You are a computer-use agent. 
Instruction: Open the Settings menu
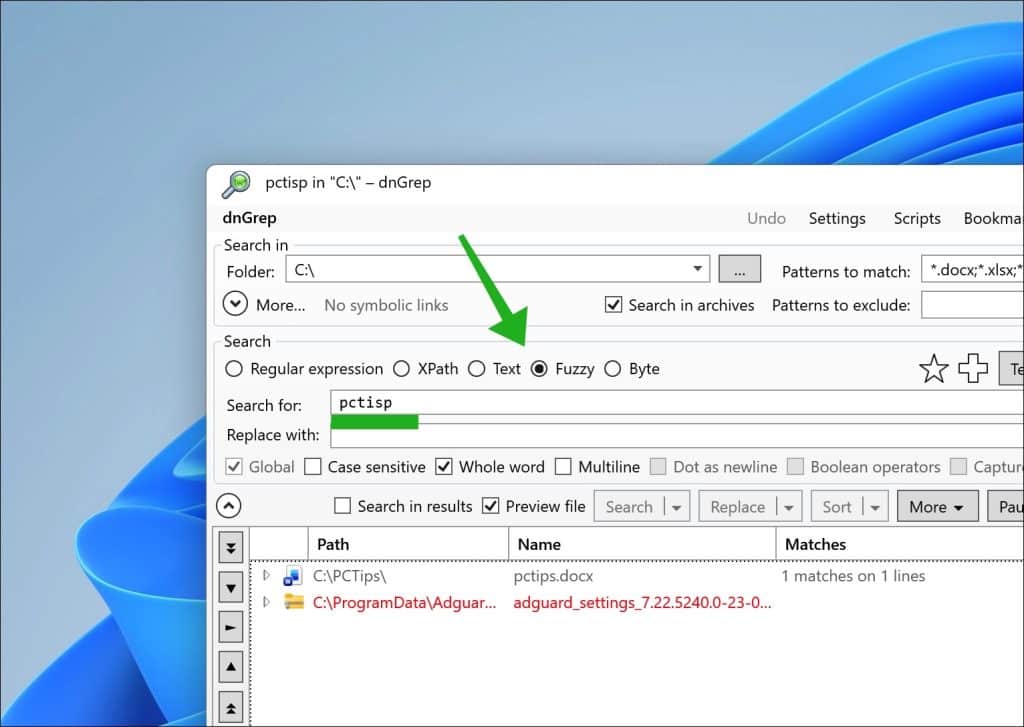(x=837, y=218)
